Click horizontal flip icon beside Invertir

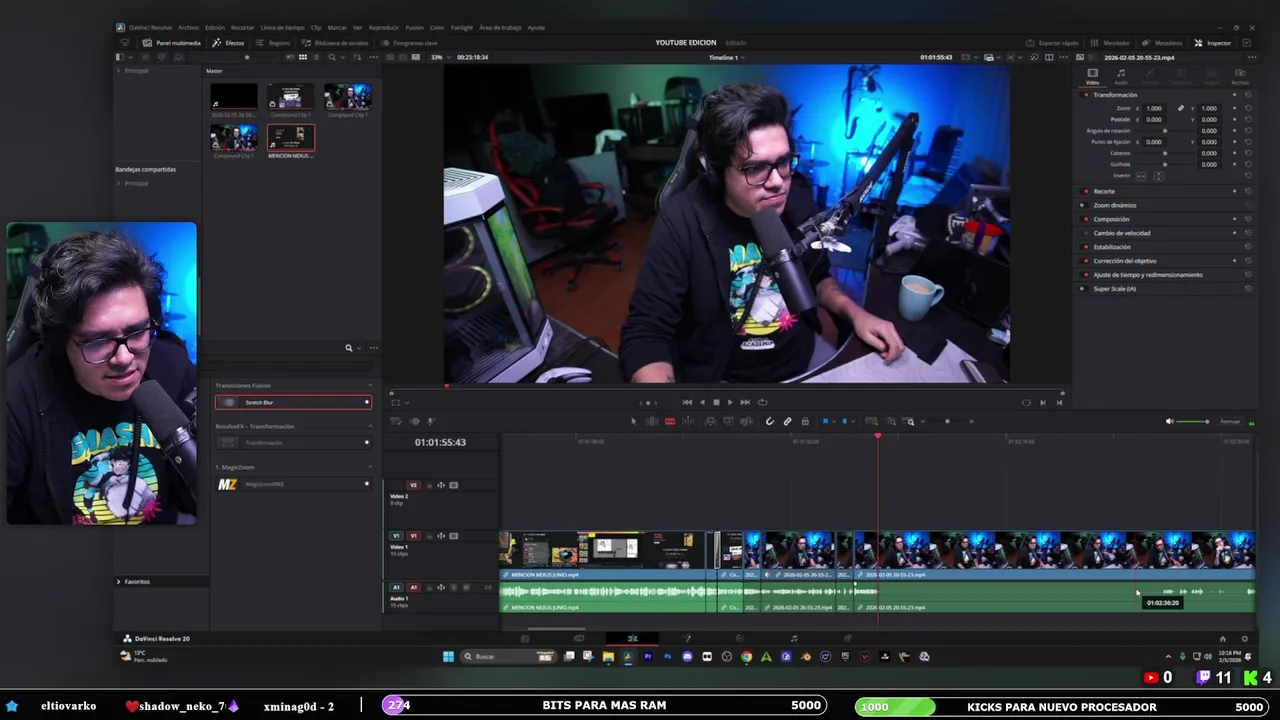pos(1141,176)
